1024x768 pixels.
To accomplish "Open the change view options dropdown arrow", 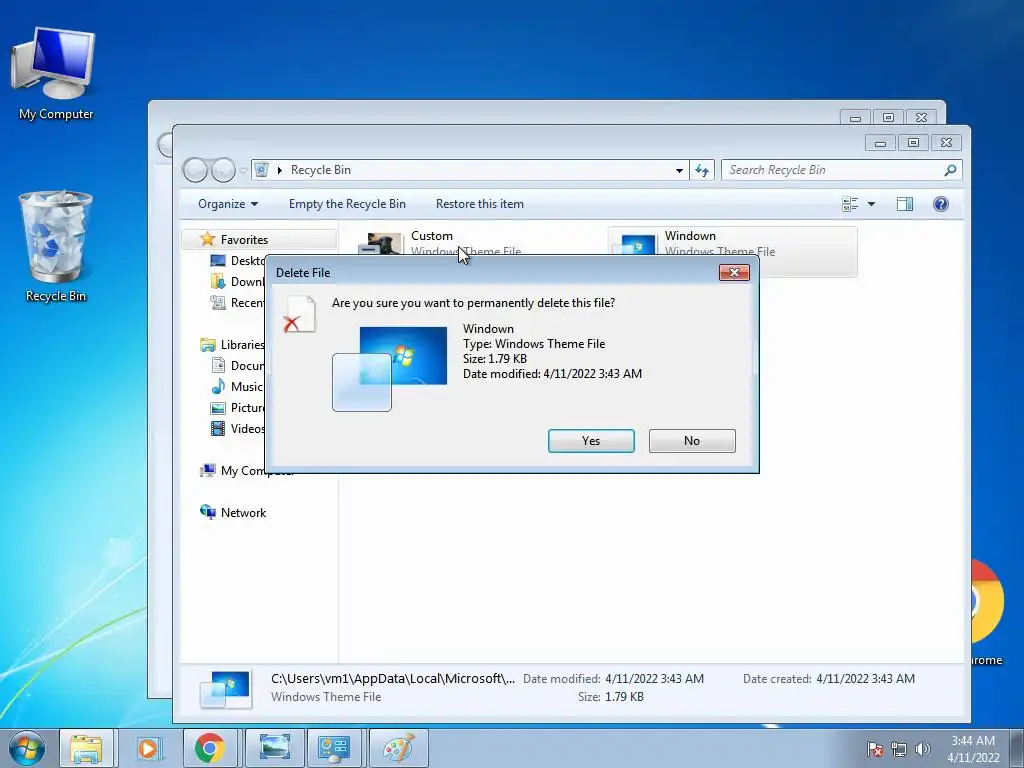I will point(871,204).
